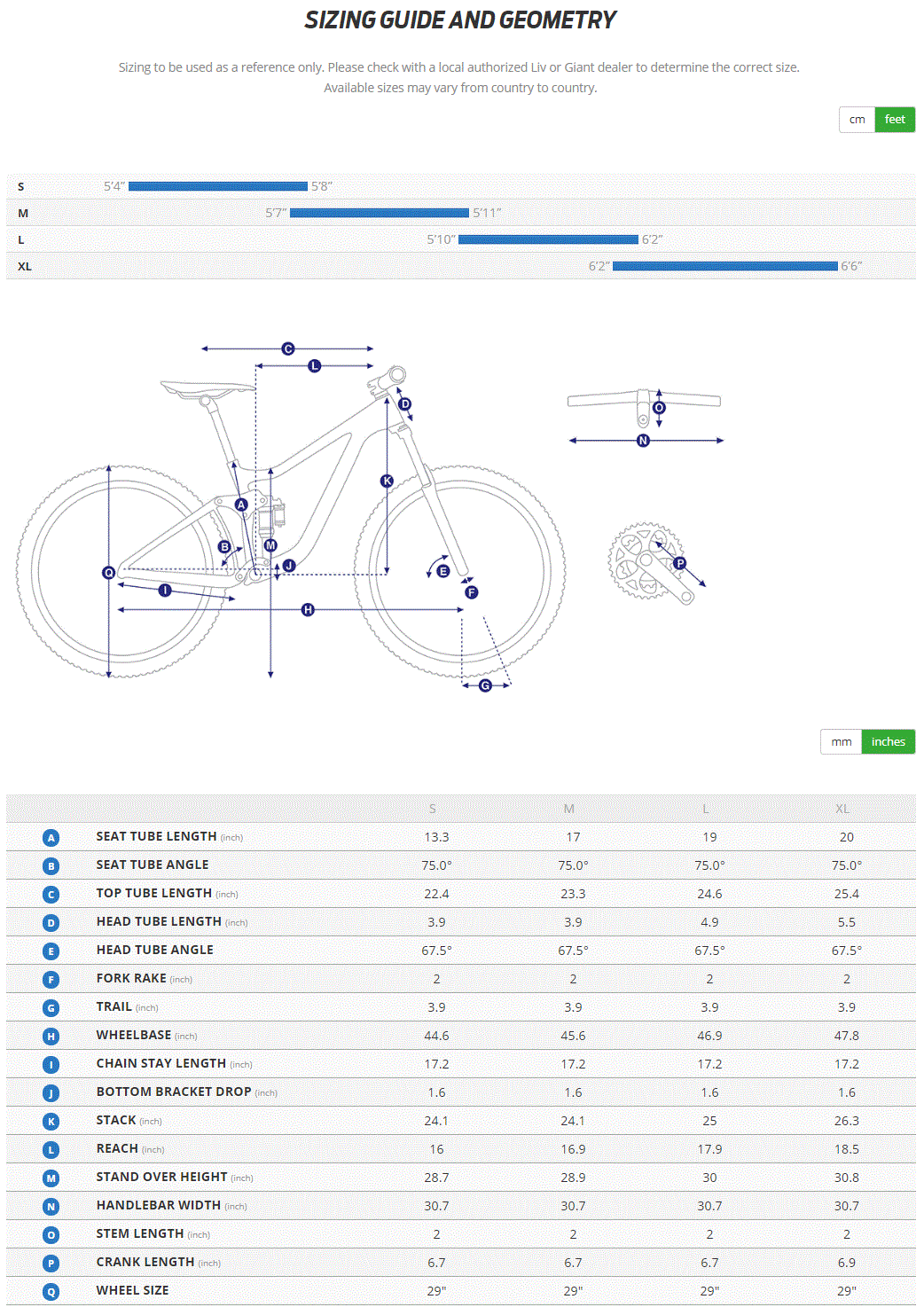Click the circled H wheelbase row icon
Screen dimensions: 924x1315
[51, 1037]
